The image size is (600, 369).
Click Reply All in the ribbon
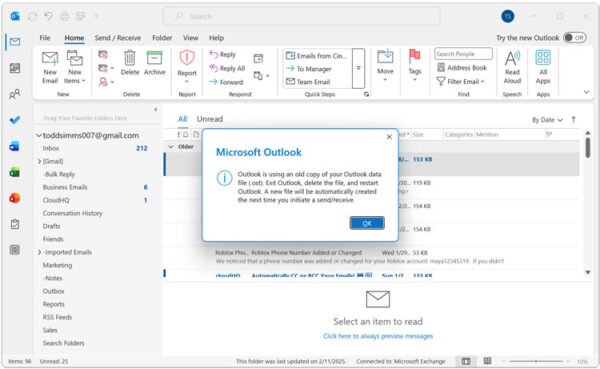coord(227,68)
